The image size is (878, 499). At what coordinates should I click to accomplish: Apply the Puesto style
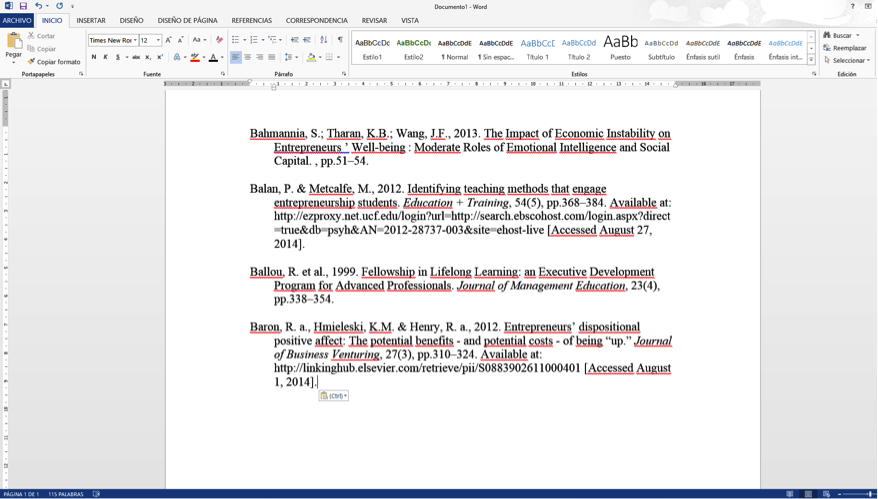point(620,48)
